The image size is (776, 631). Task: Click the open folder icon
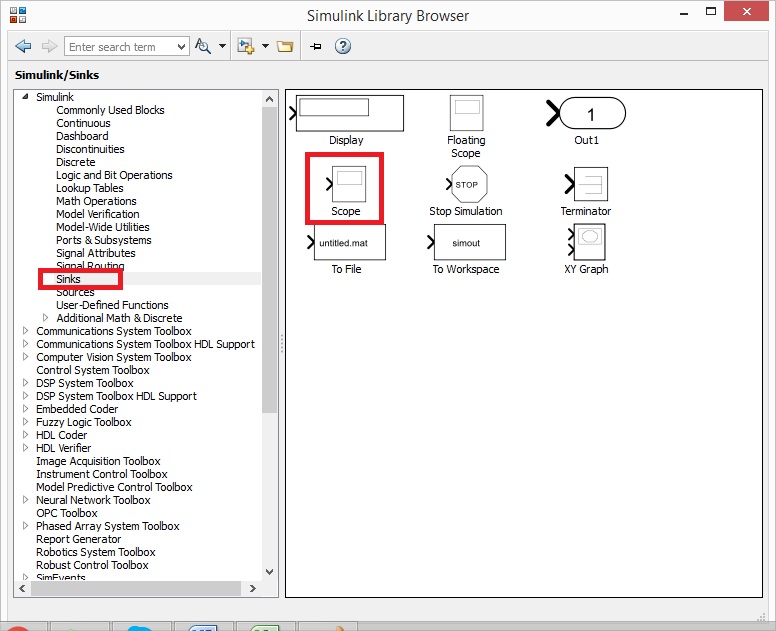point(285,47)
